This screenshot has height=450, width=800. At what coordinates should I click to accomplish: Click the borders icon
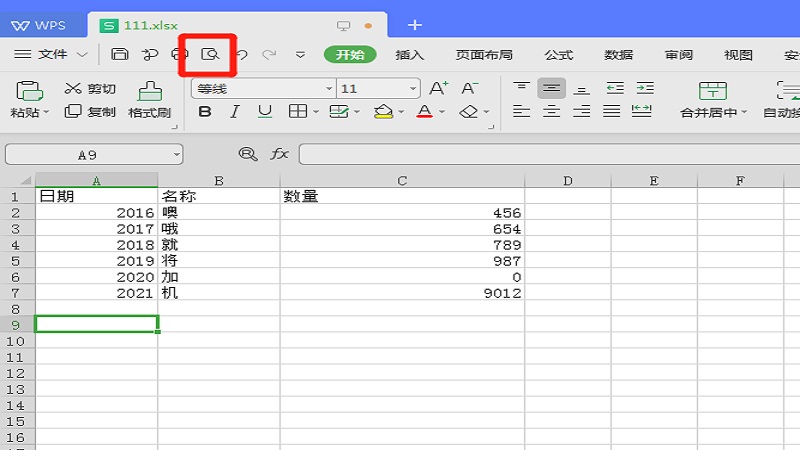pyautogui.click(x=298, y=111)
